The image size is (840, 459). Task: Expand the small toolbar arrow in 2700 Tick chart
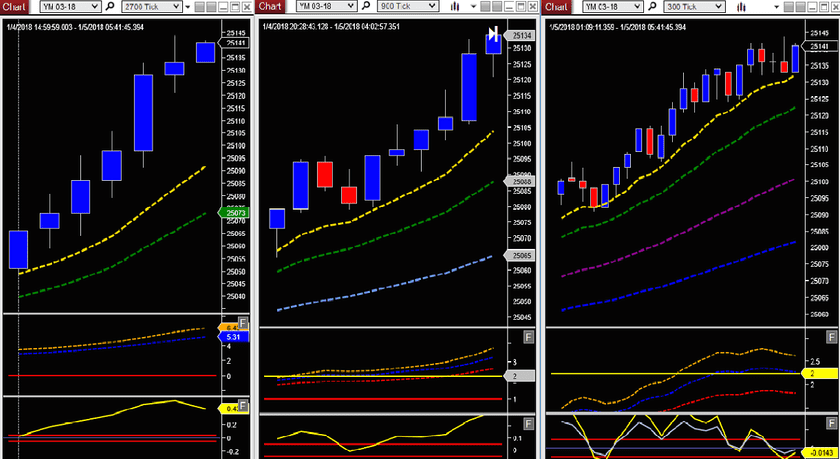pyautogui.click(x=188, y=6)
